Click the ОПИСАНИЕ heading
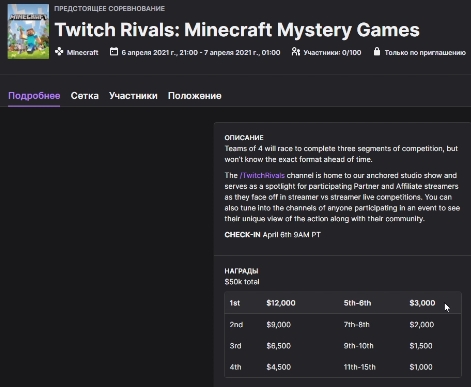471x387 pixels. tap(244, 138)
